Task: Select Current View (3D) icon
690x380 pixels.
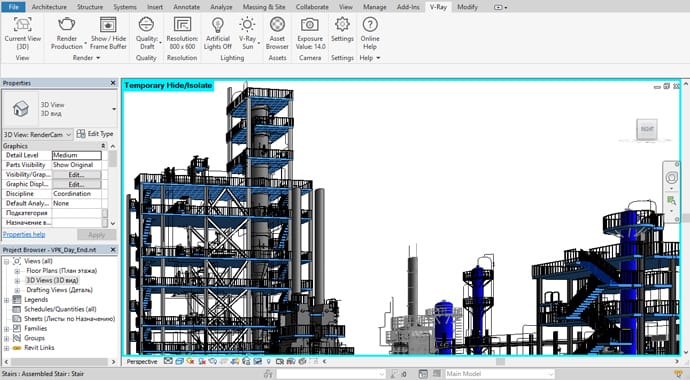Action: pyautogui.click(x=22, y=24)
